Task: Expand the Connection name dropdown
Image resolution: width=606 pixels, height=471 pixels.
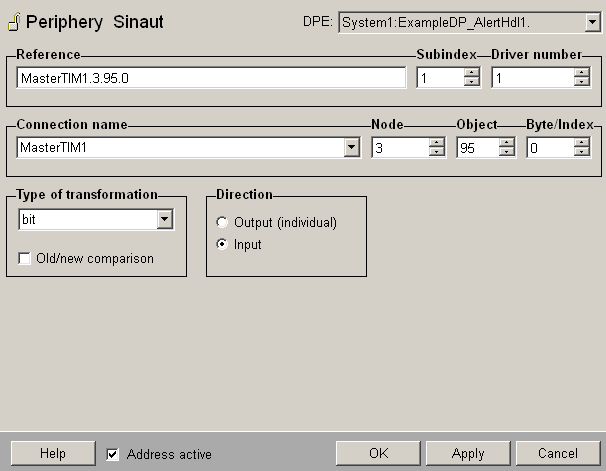Action: point(351,148)
